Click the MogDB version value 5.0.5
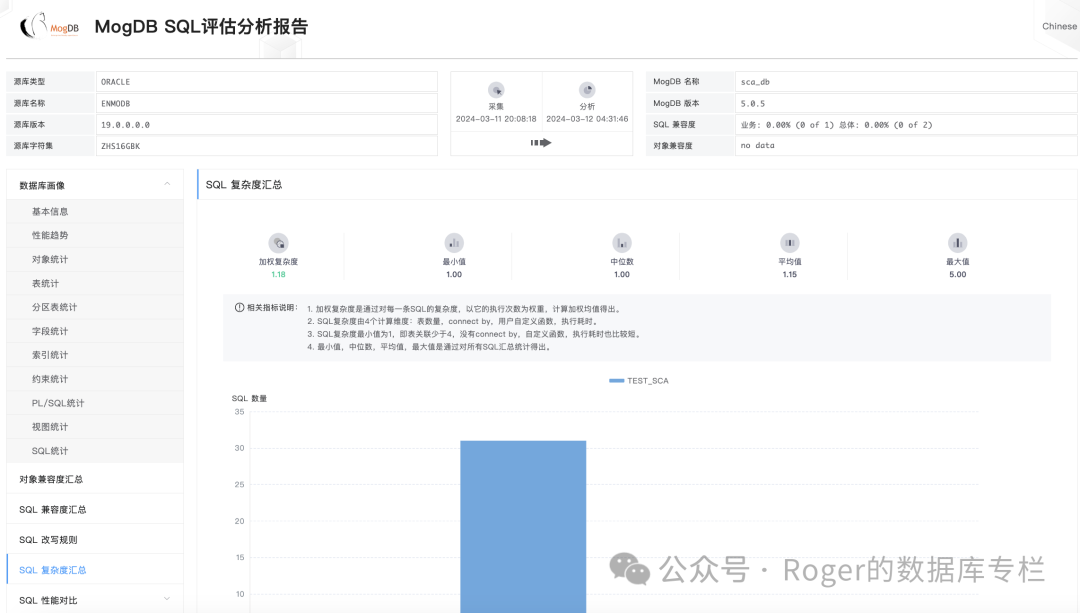The width and height of the screenshot is (1080, 613). pyautogui.click(x=753, y=103)
